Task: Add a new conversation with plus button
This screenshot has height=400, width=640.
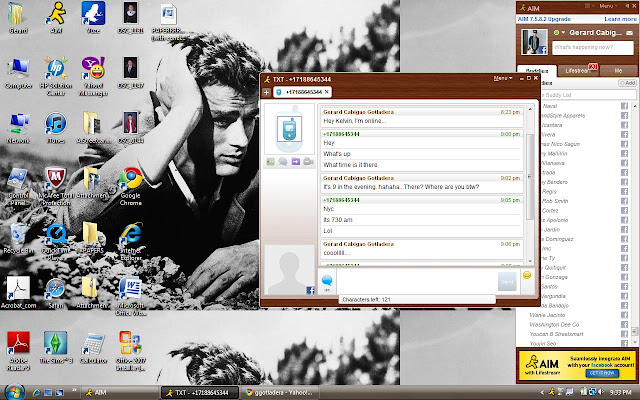Action: tap(267, 92)
